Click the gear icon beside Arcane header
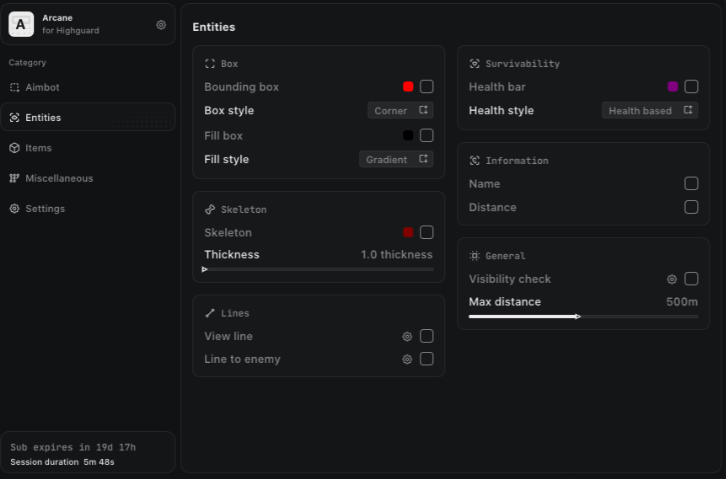The height and width of the screenshot is (479, 726). (x=161, y=25)
